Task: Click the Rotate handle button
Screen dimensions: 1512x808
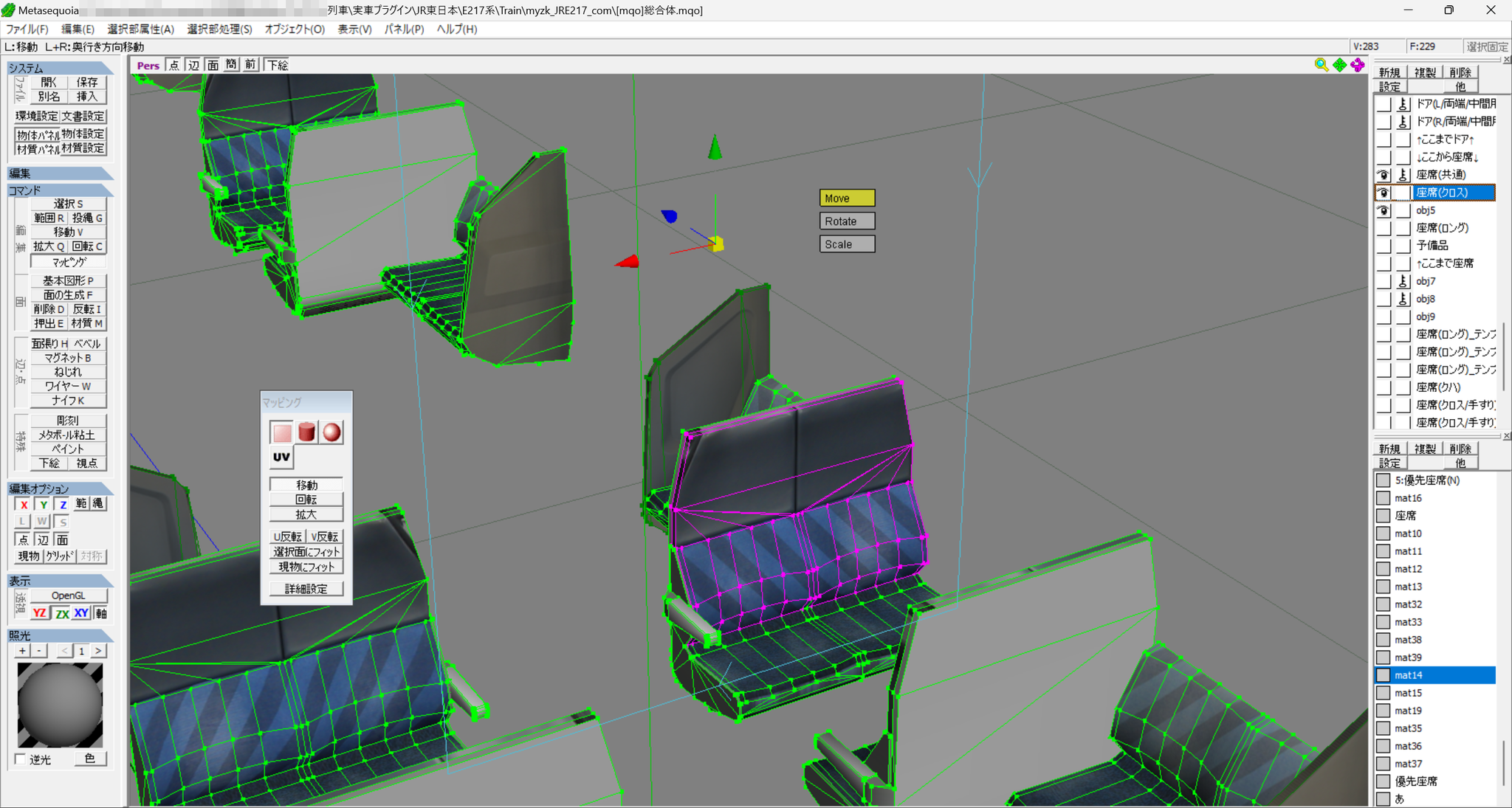Action: click(x=848, y=221)
